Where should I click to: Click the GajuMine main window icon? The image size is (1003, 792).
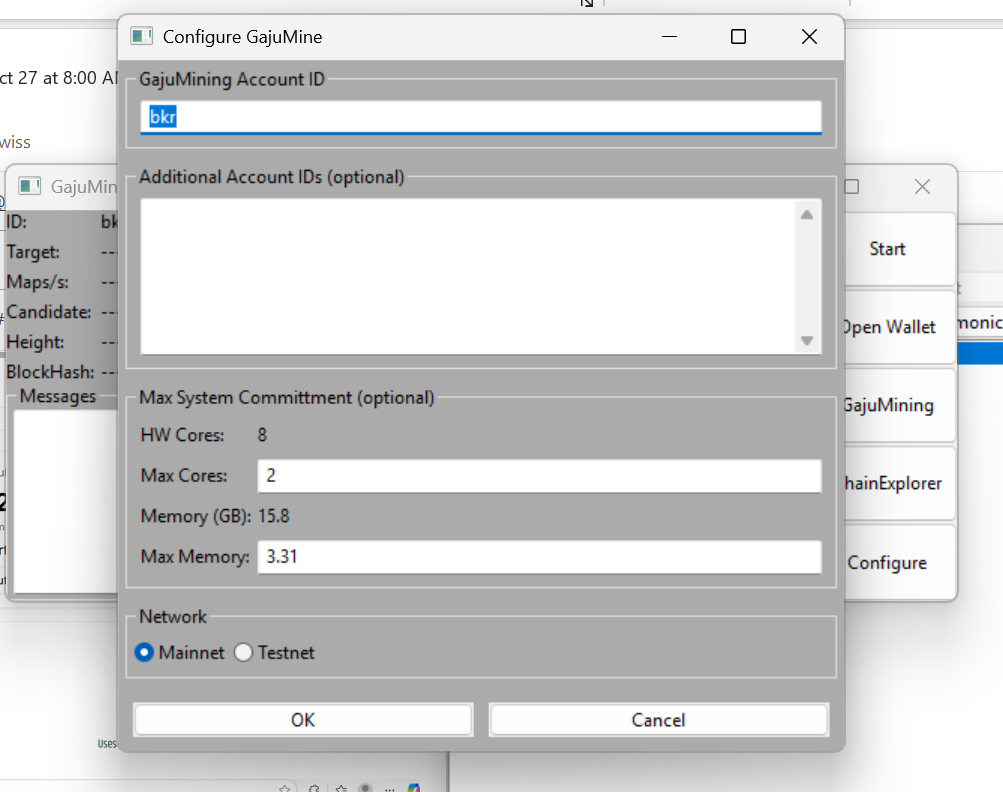coord(30,186)
